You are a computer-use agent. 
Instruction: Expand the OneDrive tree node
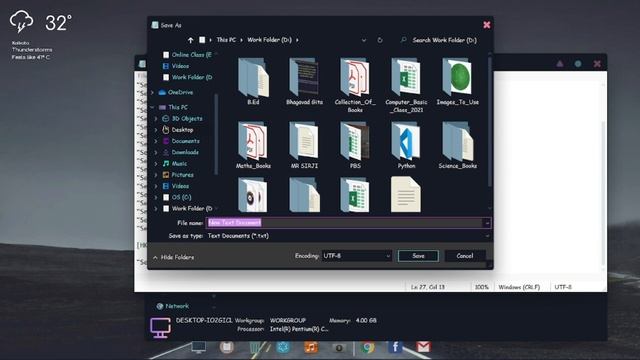click(x=152, y=93)
